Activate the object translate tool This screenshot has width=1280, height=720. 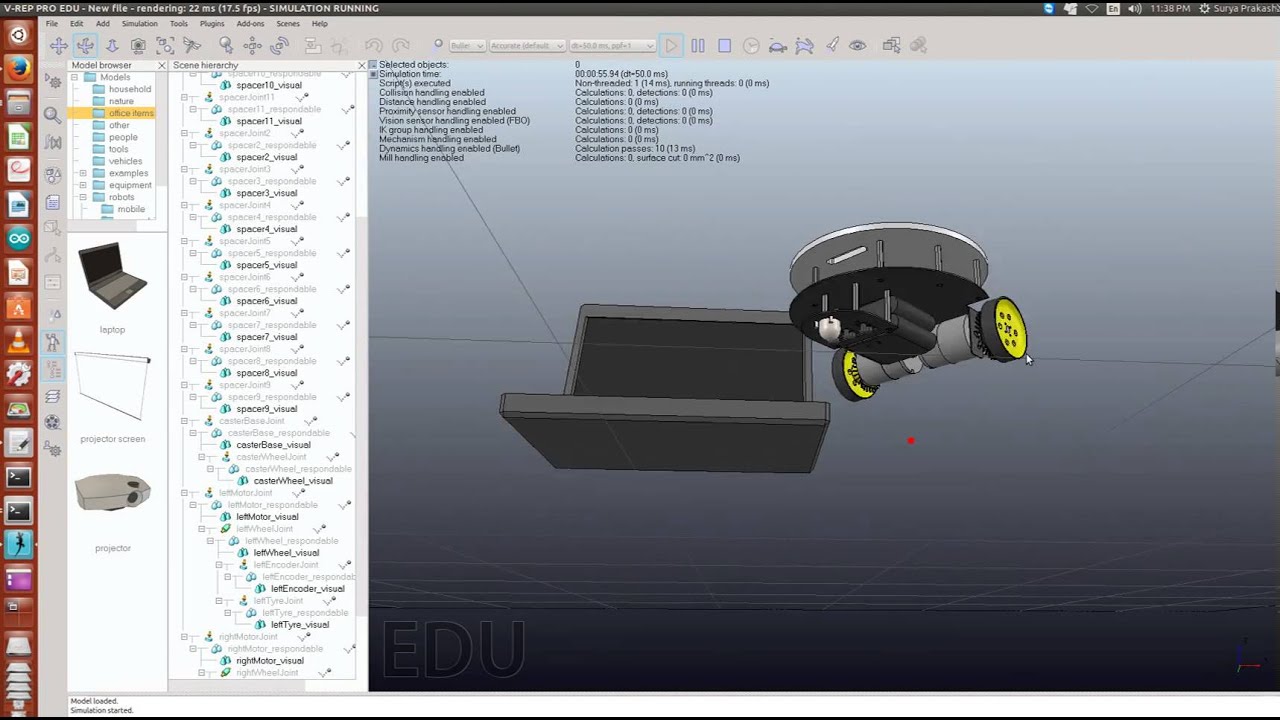pyautogui.click(x=253, y=45)
